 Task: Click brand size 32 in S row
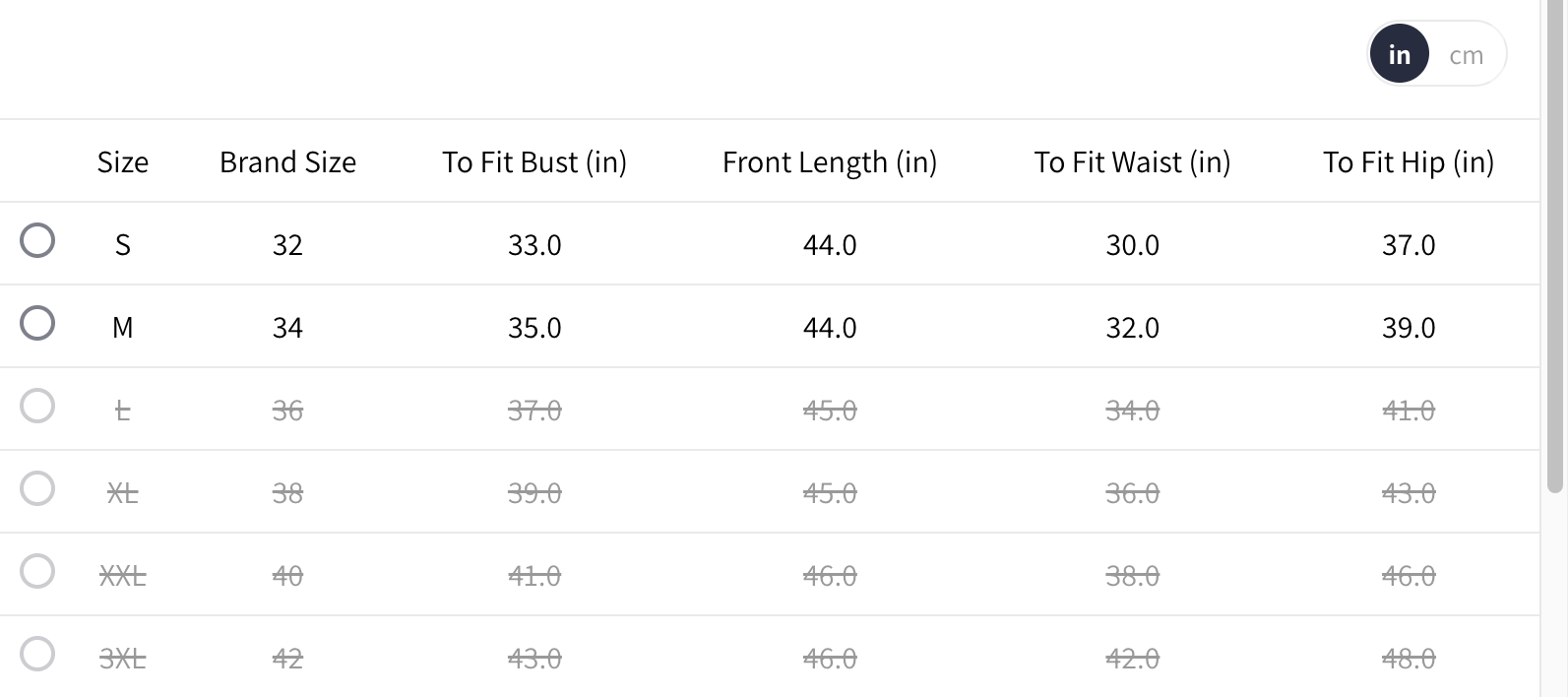[x=287, y=245]
